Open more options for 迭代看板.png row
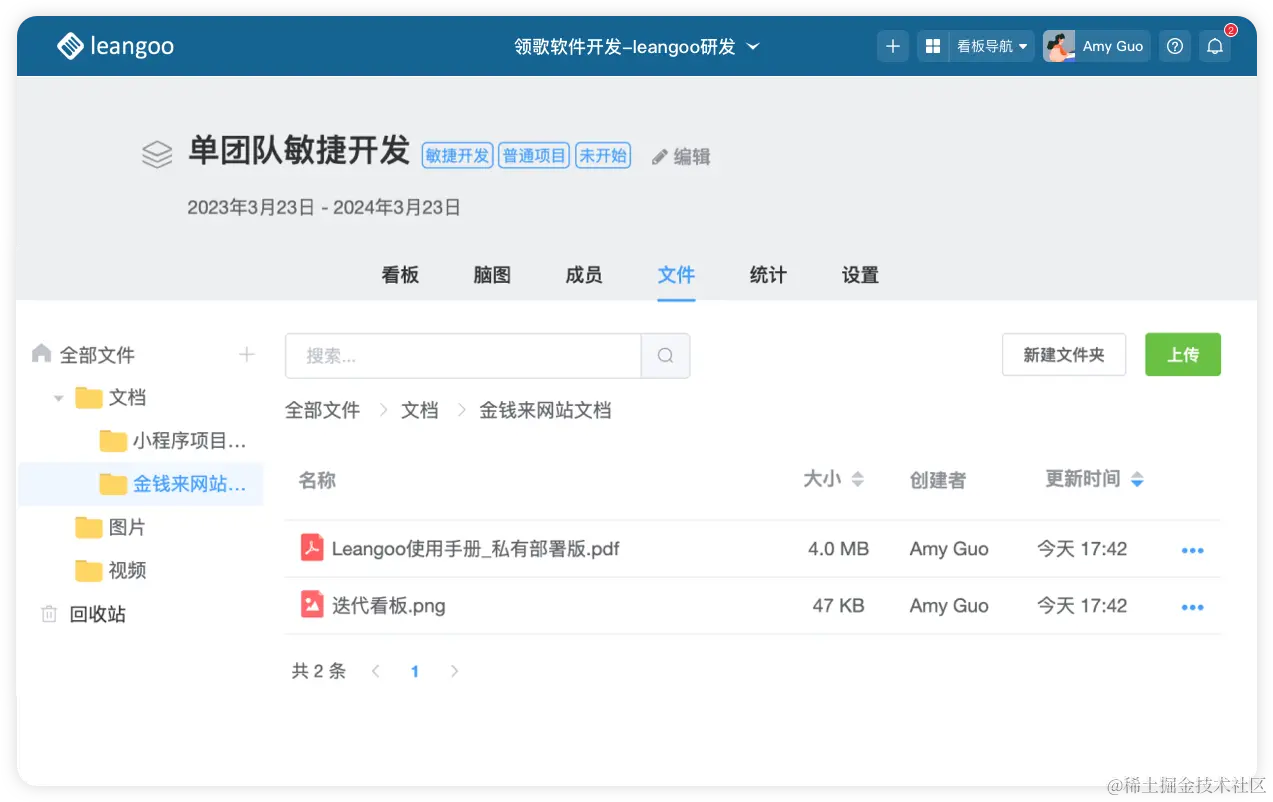Viewport: 1273px width, 802px height. coord(1192,607)
